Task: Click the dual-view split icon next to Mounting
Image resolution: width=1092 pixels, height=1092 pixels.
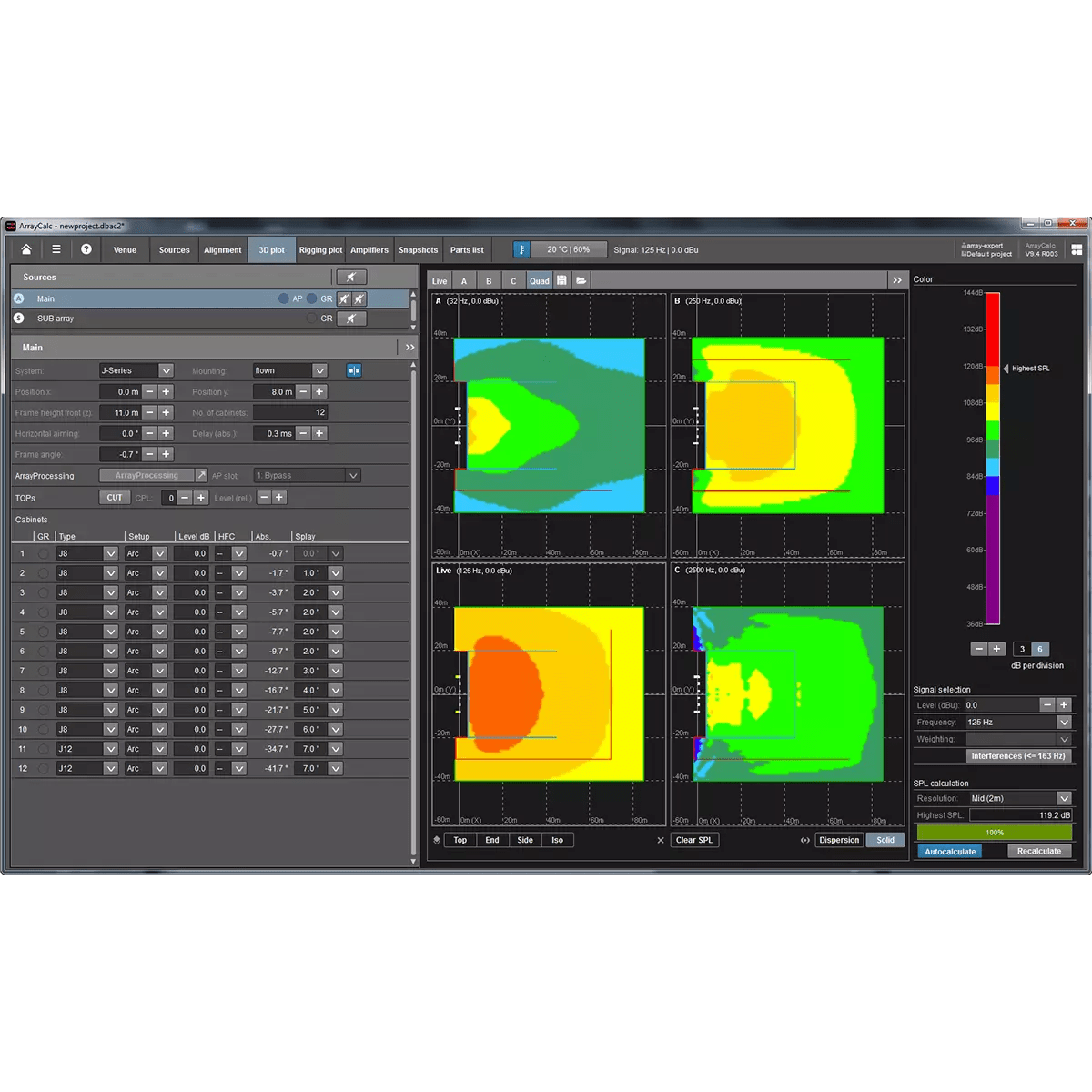Action: [x=354, y=370]
